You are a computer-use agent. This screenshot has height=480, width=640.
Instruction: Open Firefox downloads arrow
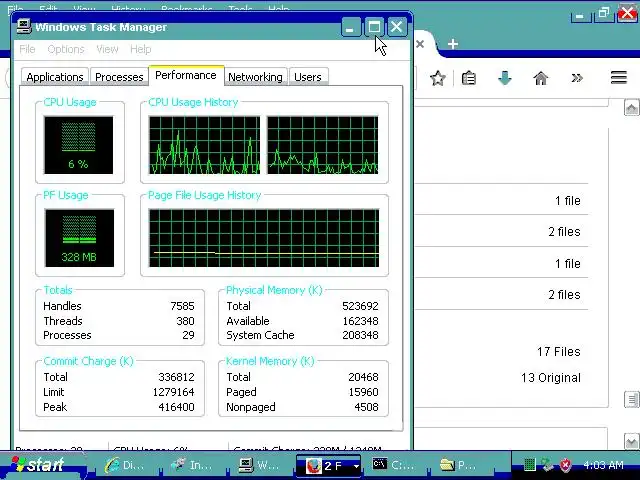tap(505, 78)
